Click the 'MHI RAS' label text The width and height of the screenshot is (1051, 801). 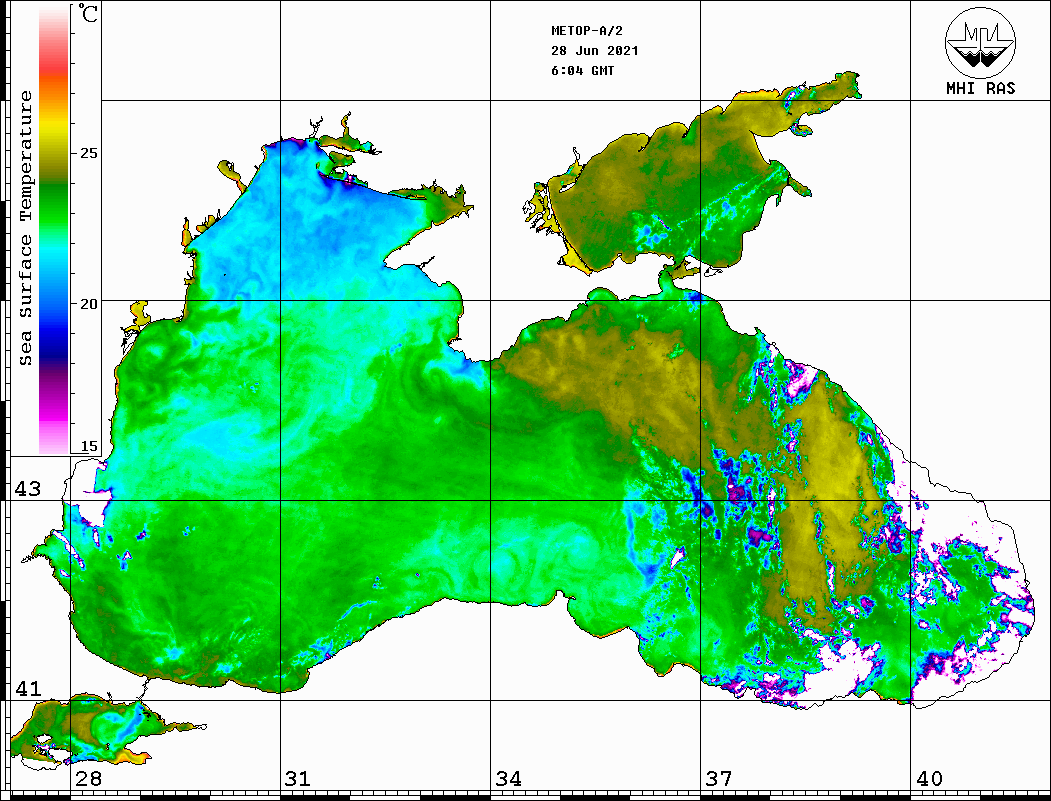[x=980, y=88]
